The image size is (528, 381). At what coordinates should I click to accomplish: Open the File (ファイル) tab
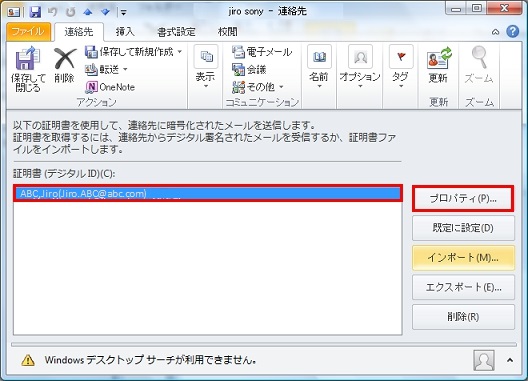28,32
